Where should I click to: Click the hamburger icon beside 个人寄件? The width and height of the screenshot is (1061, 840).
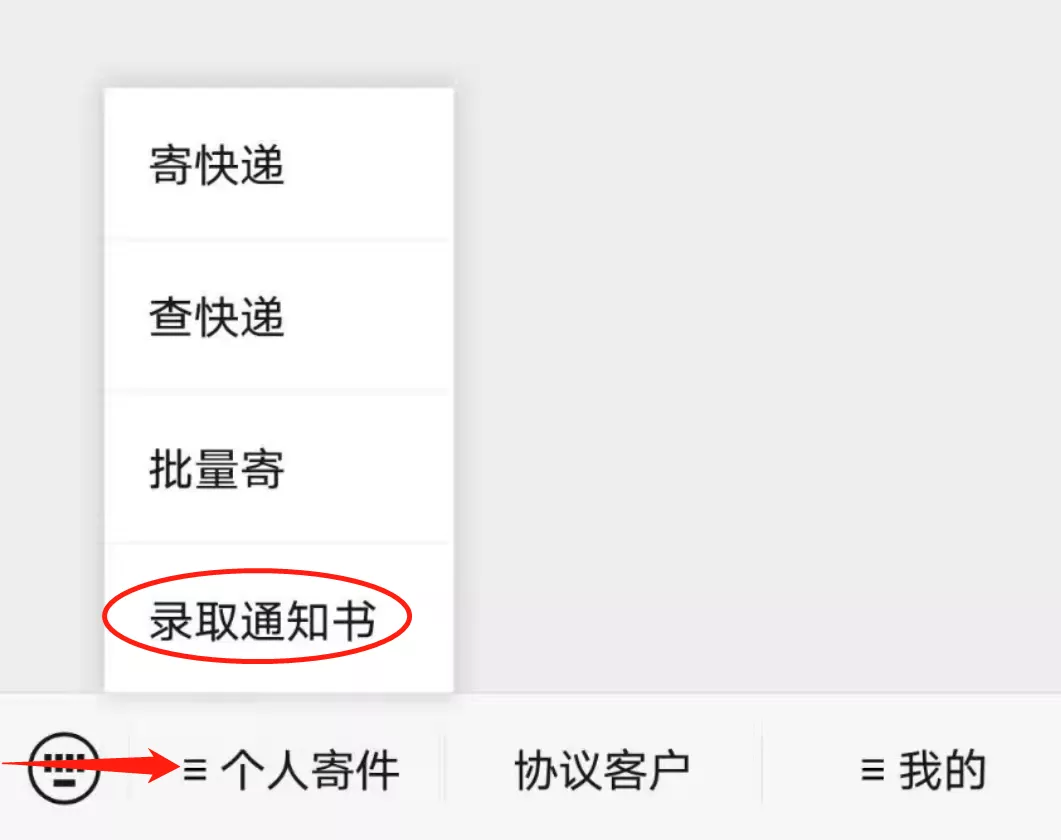[x=195, y=770]
